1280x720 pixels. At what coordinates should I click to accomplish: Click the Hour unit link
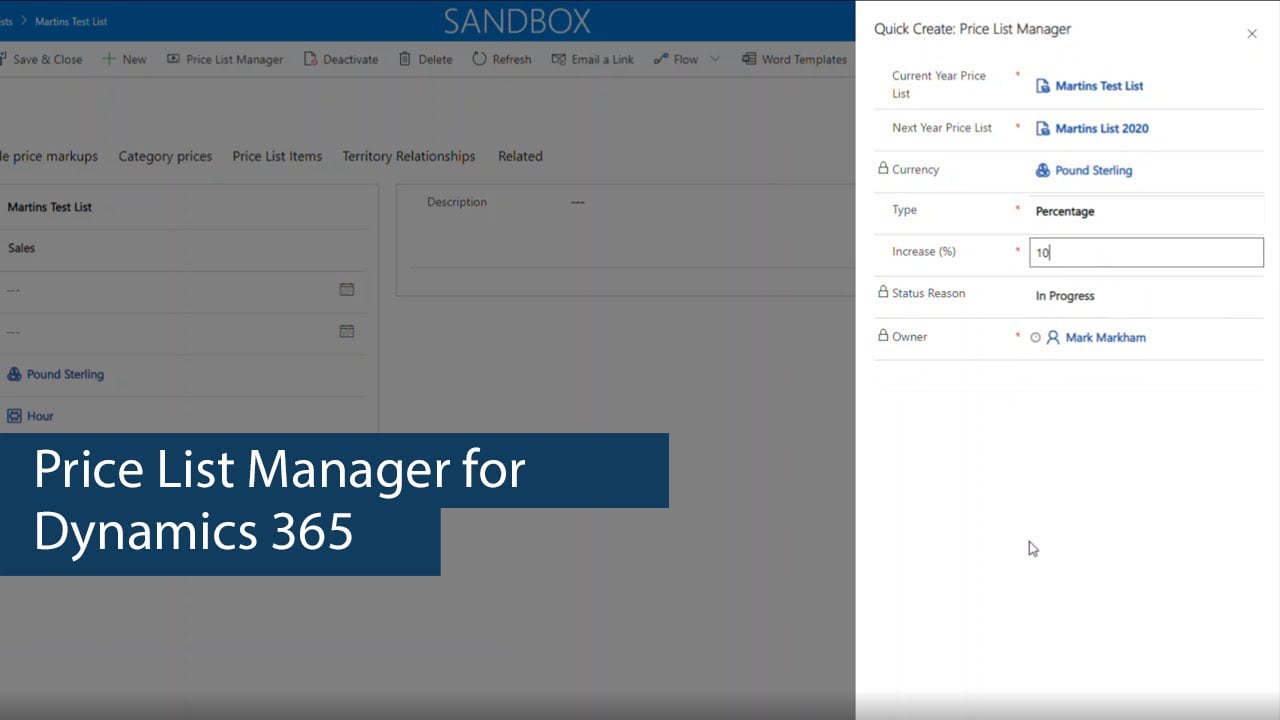click(40, 416)
